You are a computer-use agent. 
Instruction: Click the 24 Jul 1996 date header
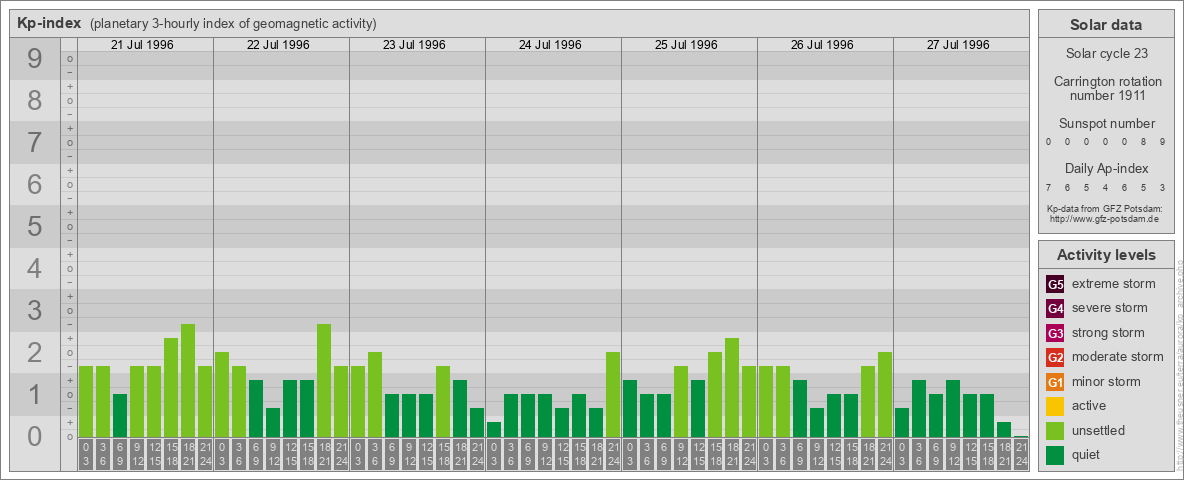pos(550,45)
